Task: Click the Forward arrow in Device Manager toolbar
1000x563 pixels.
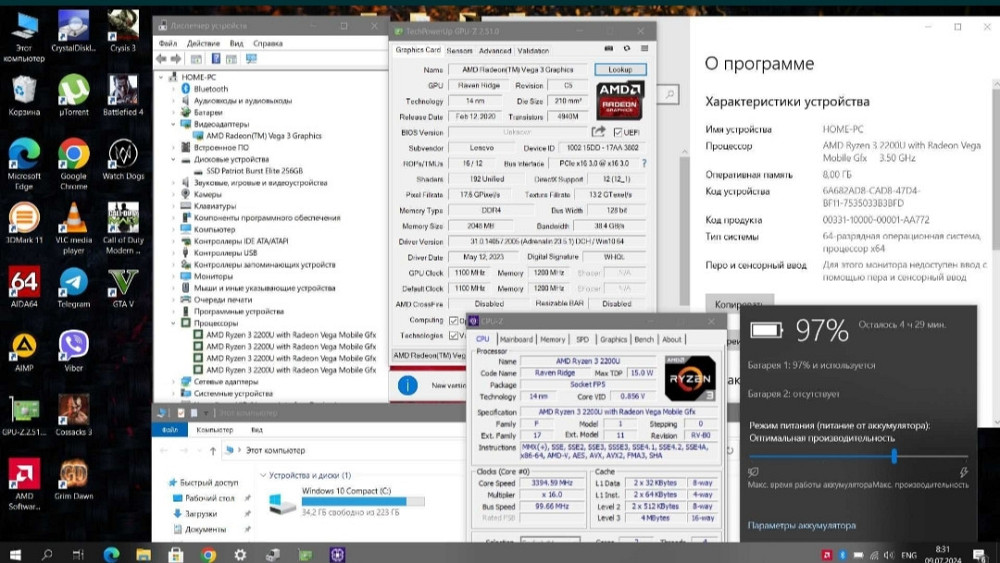Action: point(175,59)
